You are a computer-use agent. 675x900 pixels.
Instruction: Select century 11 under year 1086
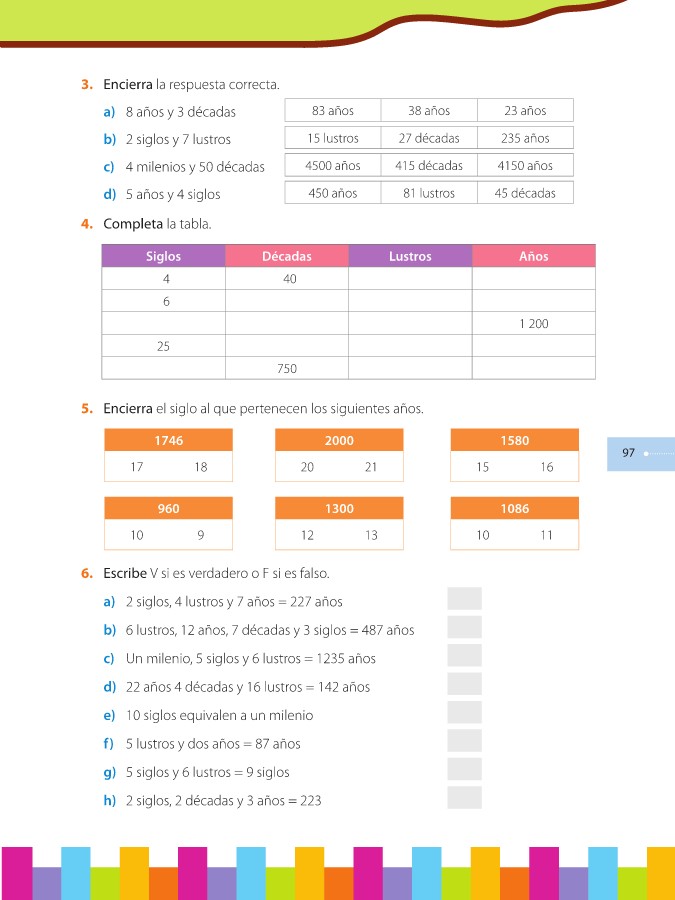click(547, 535)
